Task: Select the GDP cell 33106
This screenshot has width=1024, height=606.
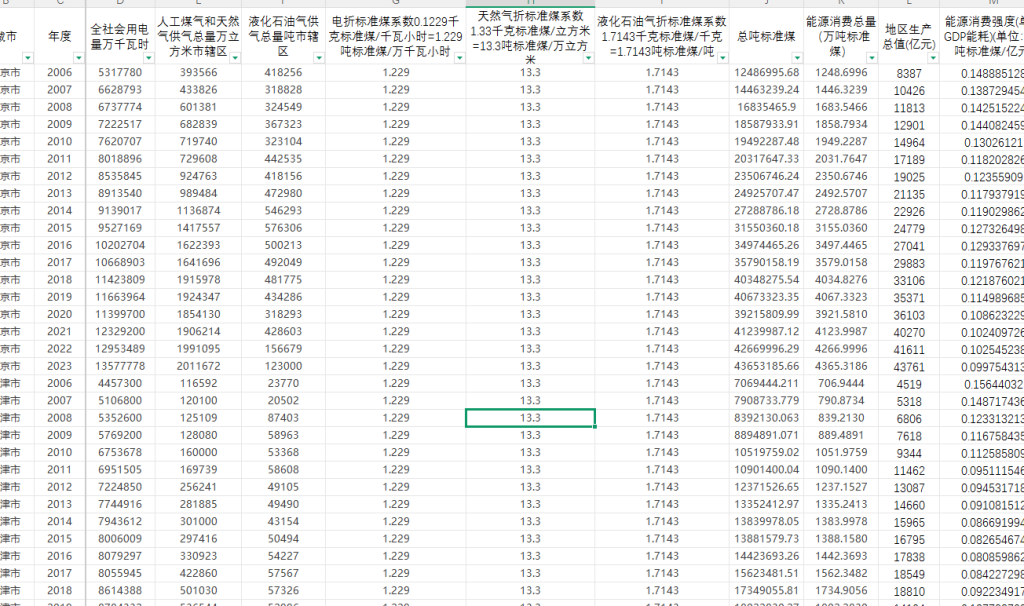Action: coord(908,281)
